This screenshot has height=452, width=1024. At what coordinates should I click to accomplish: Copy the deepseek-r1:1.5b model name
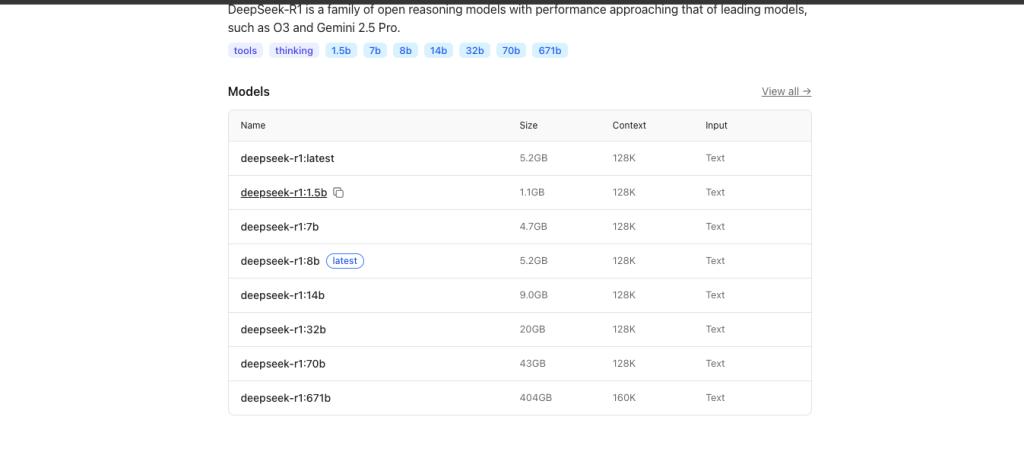pyautogui.click(x=339, y=193)
